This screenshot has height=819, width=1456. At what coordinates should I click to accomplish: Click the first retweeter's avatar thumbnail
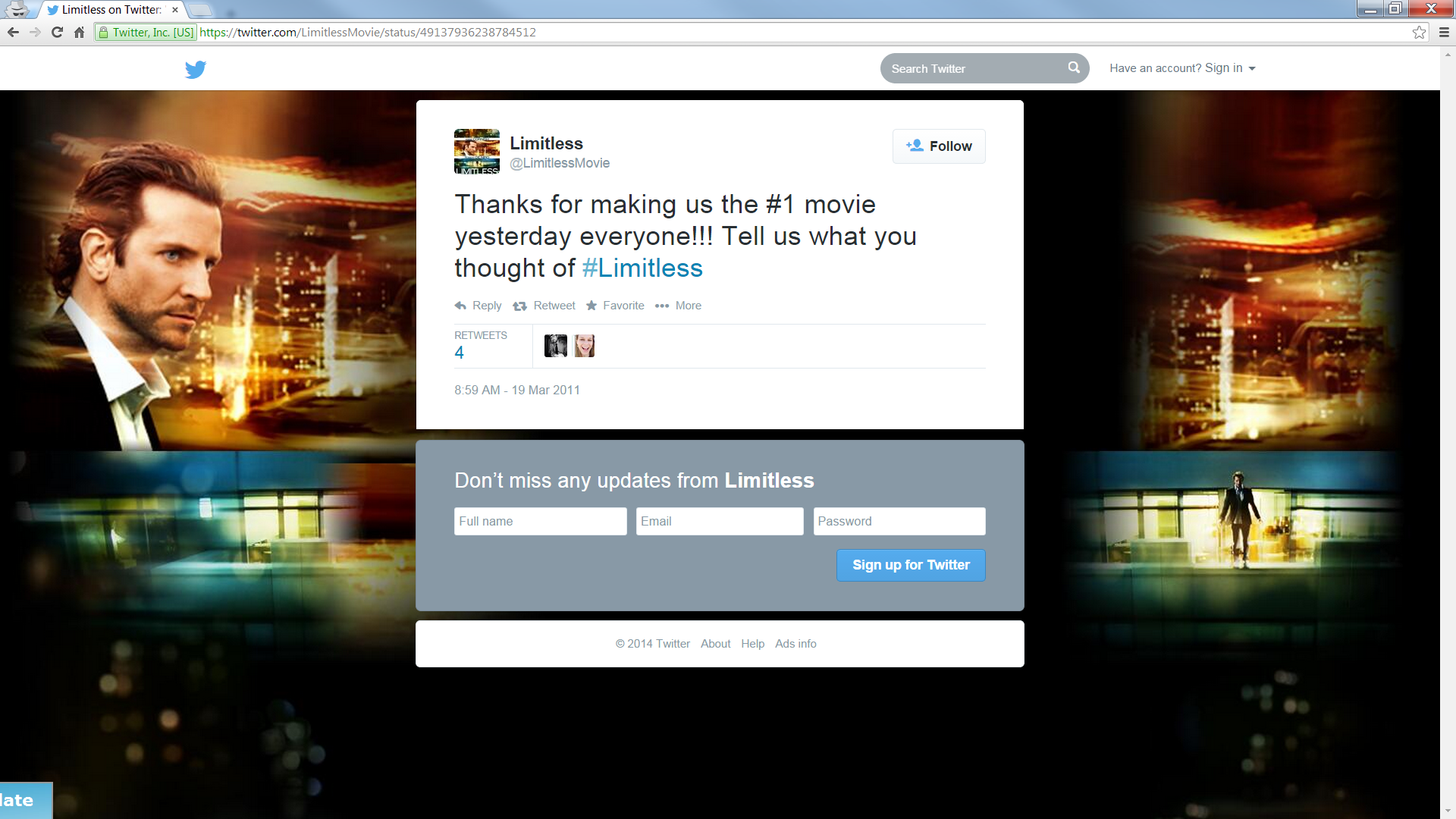555,346
